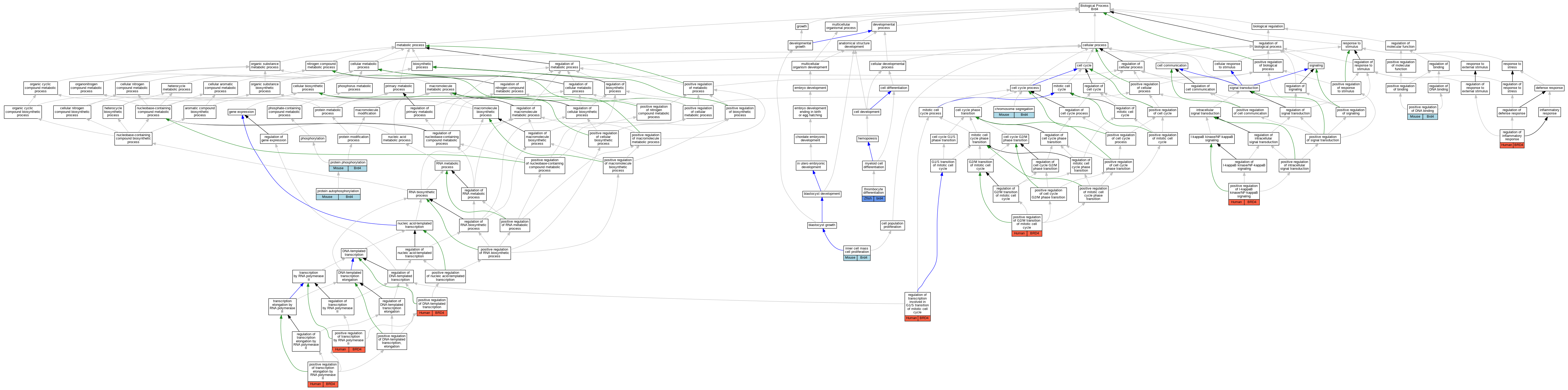Select 'anatomical structure development' node
1568x390 pixels.
click(x=854, y=45)
